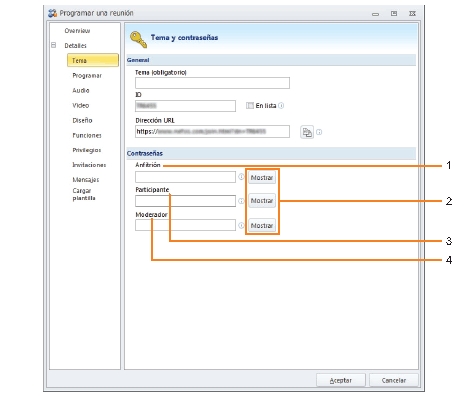Show the Participante password with Mostrar
Image resolution: width=468 pixels, height=397 pixels.
click(x=262, y=201)
